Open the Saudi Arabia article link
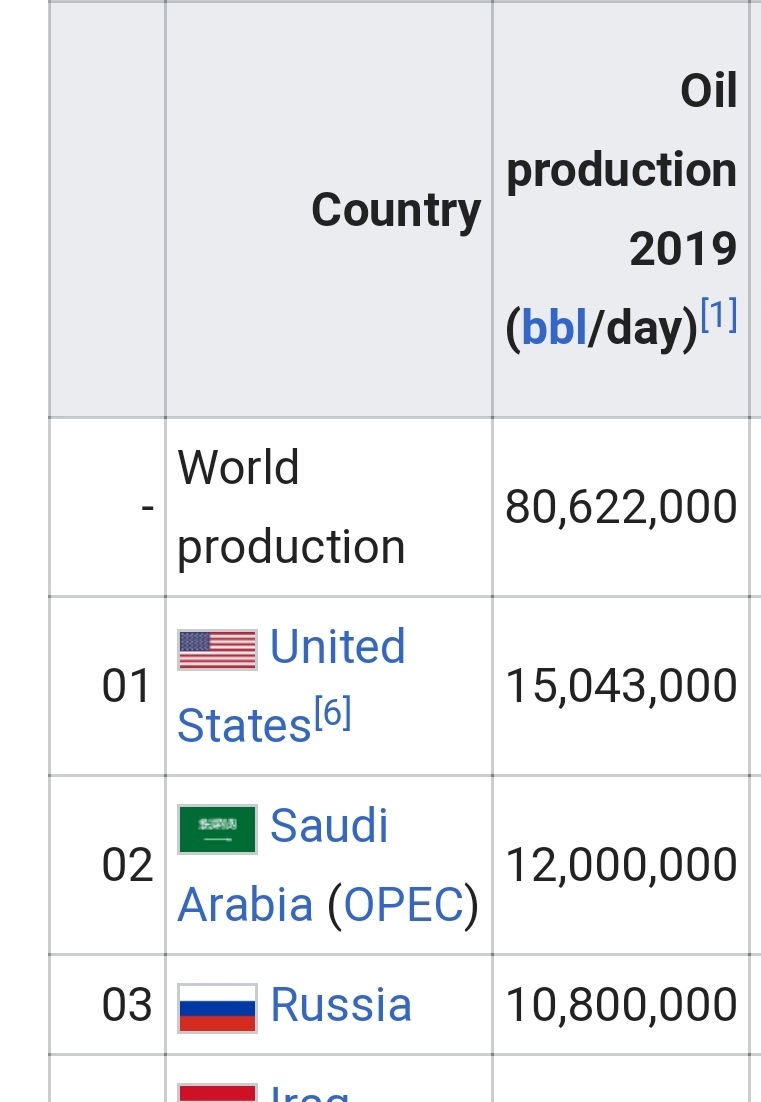The width and height of the screenshot is (761, 1102). point(329,826)
